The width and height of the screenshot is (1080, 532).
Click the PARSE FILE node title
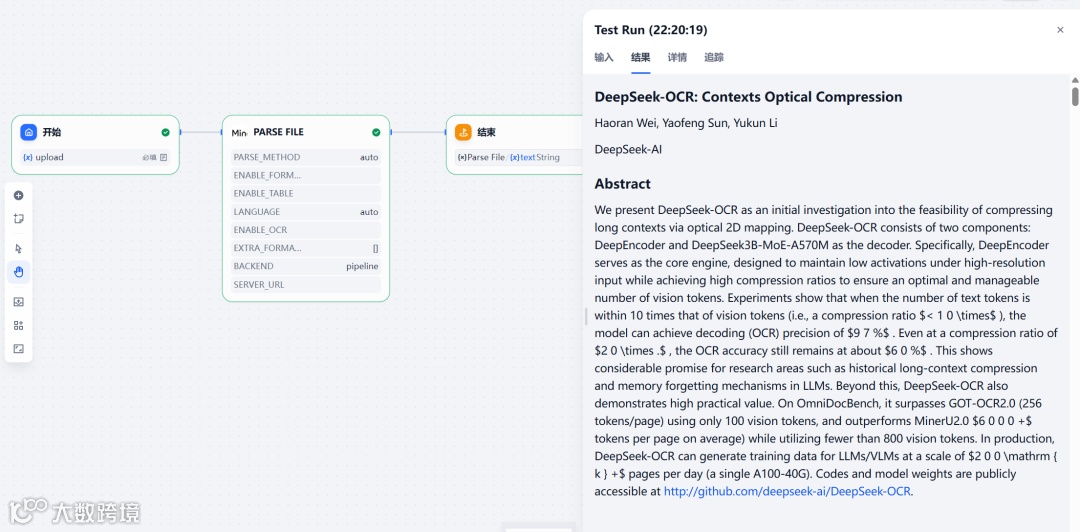[x=278, y=132]
